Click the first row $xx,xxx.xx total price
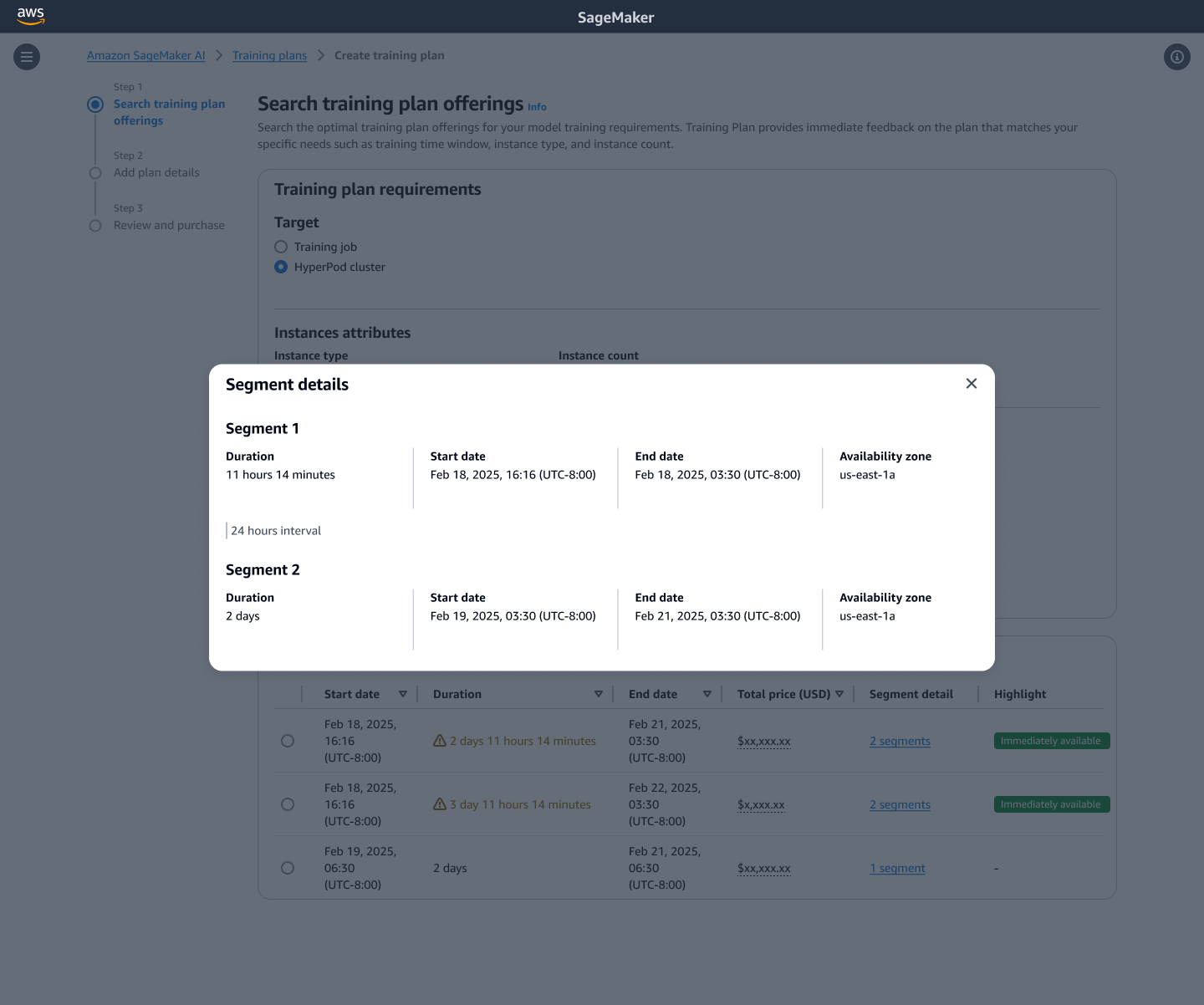Viewport: 1204px width, 1005px height. click(x=764, y=741)
